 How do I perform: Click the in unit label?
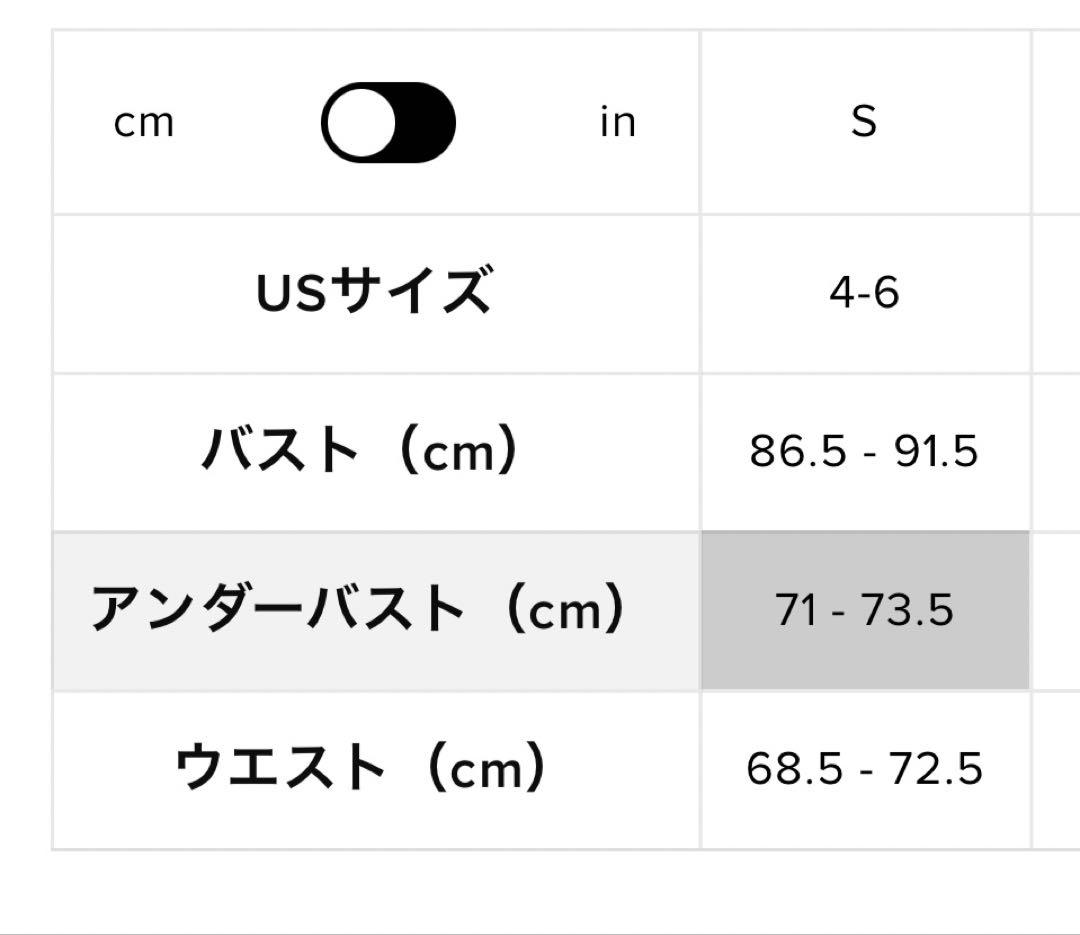click(620, 122)
